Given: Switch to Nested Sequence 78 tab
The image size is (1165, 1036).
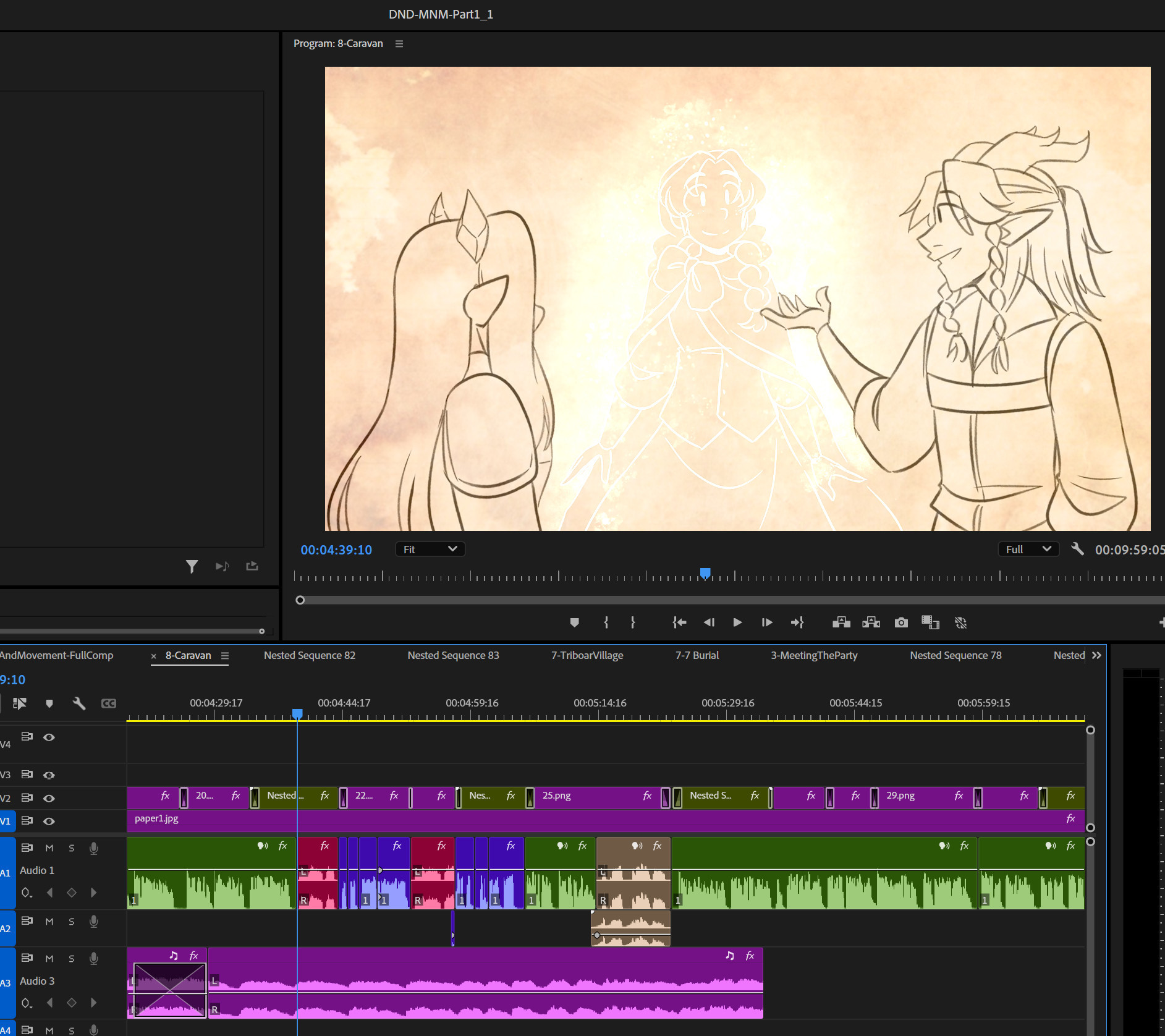Looking at the screenshot, I should [955, 655].
